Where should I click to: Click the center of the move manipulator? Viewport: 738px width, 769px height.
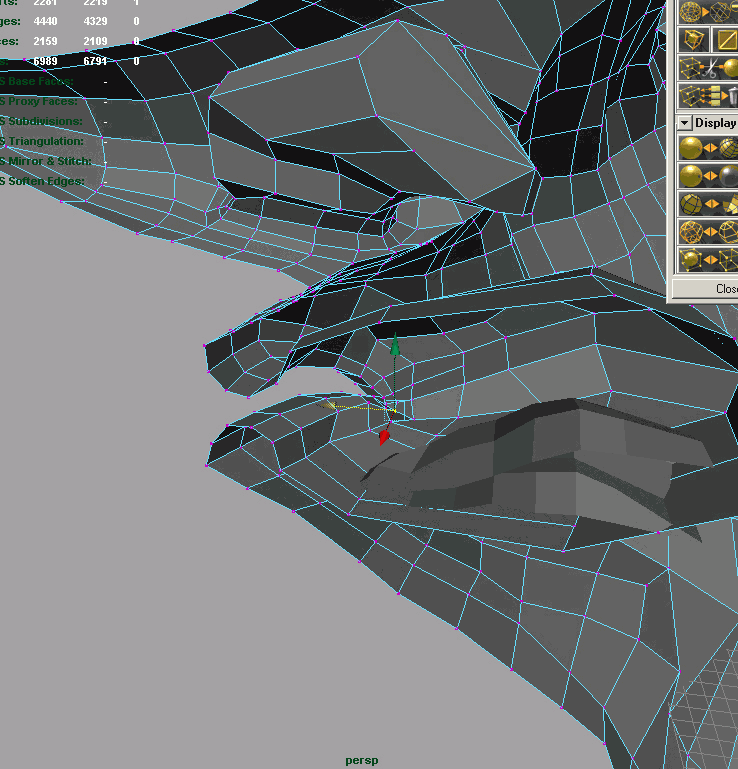coord(391,408)
